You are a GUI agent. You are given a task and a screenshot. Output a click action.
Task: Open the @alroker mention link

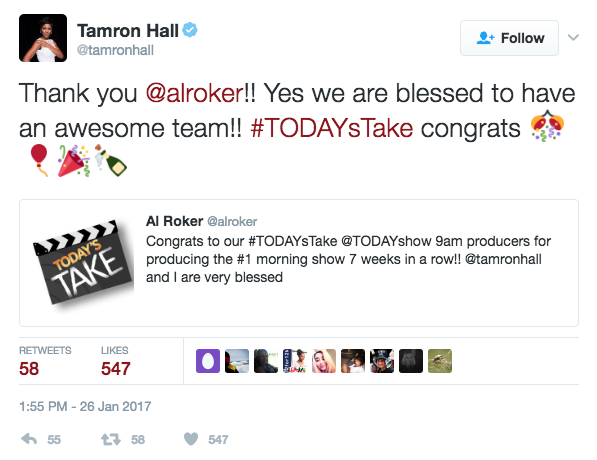pos(195,93)
